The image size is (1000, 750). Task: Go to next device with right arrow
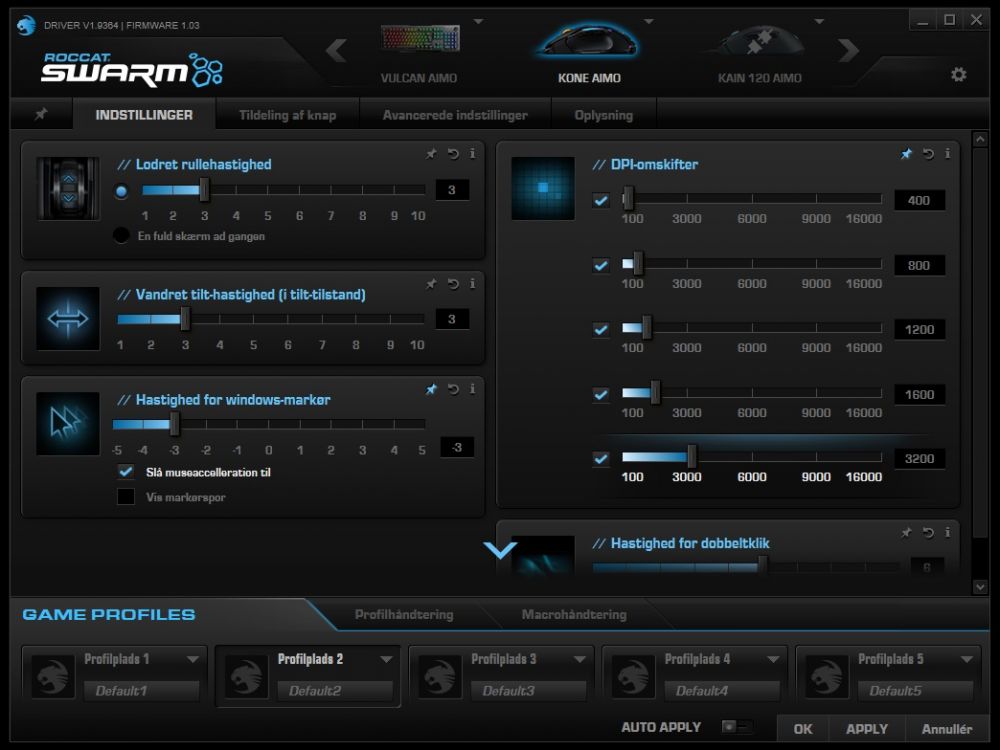[x=848, y=50]
